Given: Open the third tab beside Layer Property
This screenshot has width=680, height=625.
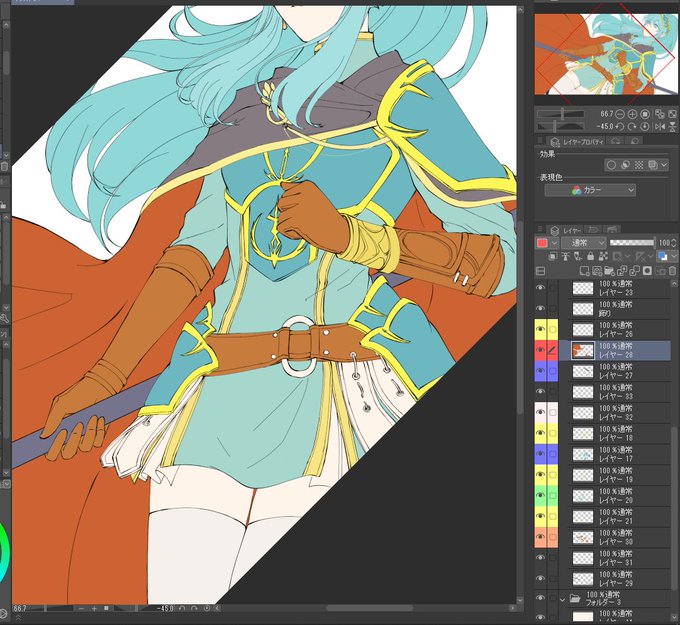Looking at the screenshot, I should coord(634,141).
